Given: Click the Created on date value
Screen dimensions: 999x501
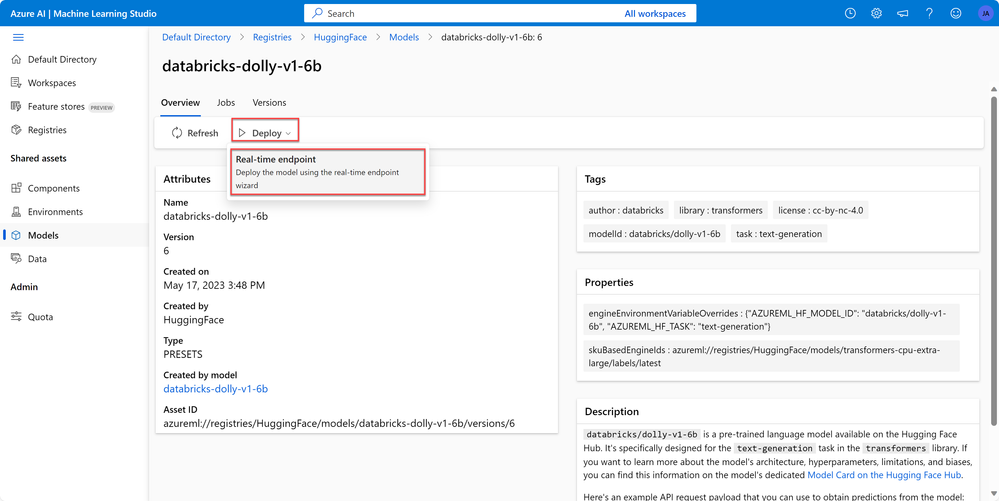Looking at the screenshot, I should (x=214, y=286).
